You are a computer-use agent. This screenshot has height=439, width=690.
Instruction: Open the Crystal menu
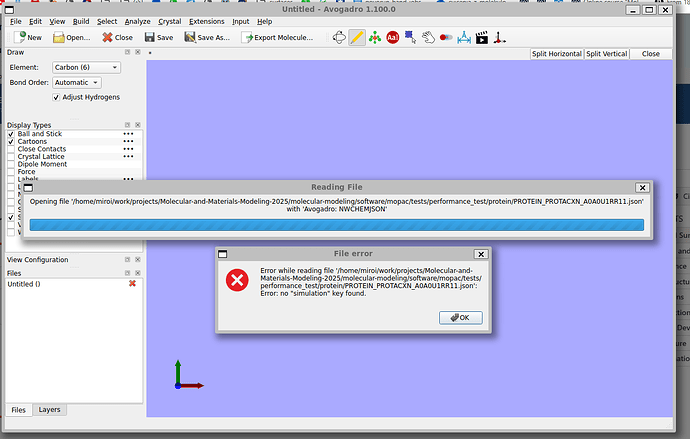170,22
